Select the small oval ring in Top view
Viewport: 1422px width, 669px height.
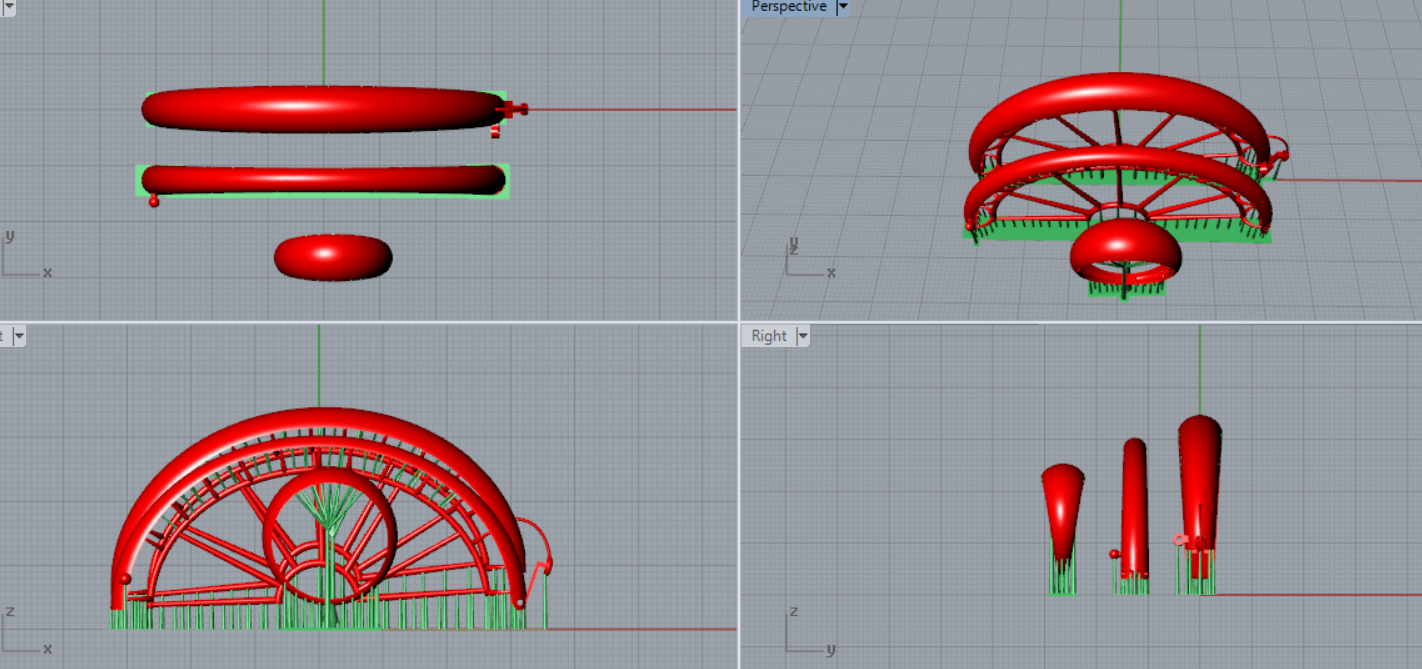(x=333, y=257)
